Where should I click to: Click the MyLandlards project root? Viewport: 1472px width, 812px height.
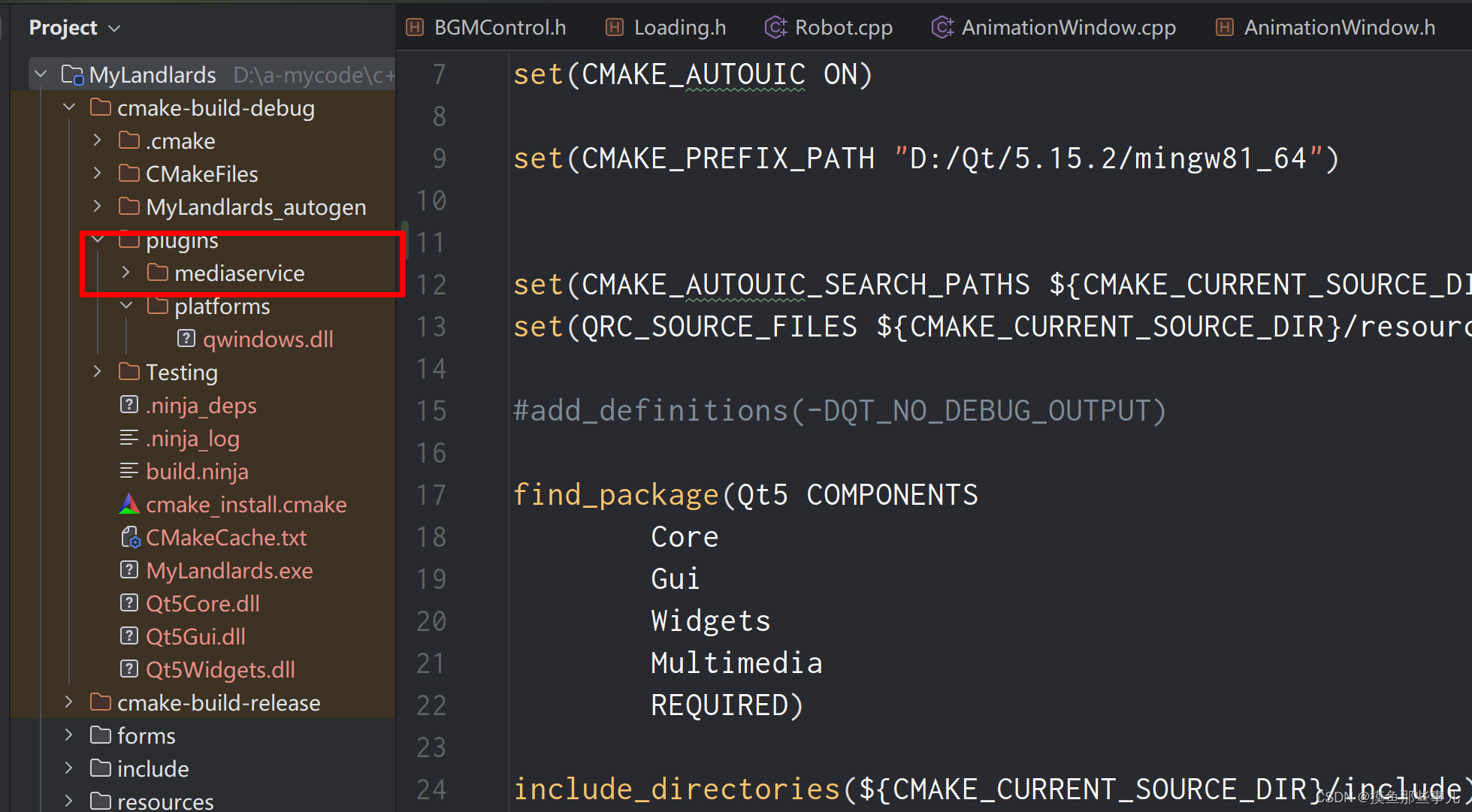[x=152, y=75]
